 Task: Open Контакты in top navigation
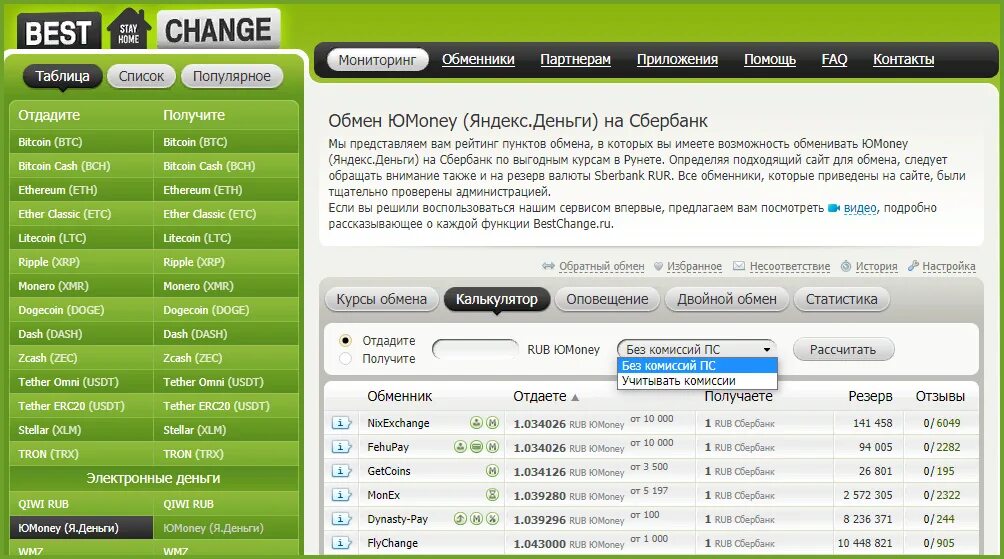tap(903, 60)
